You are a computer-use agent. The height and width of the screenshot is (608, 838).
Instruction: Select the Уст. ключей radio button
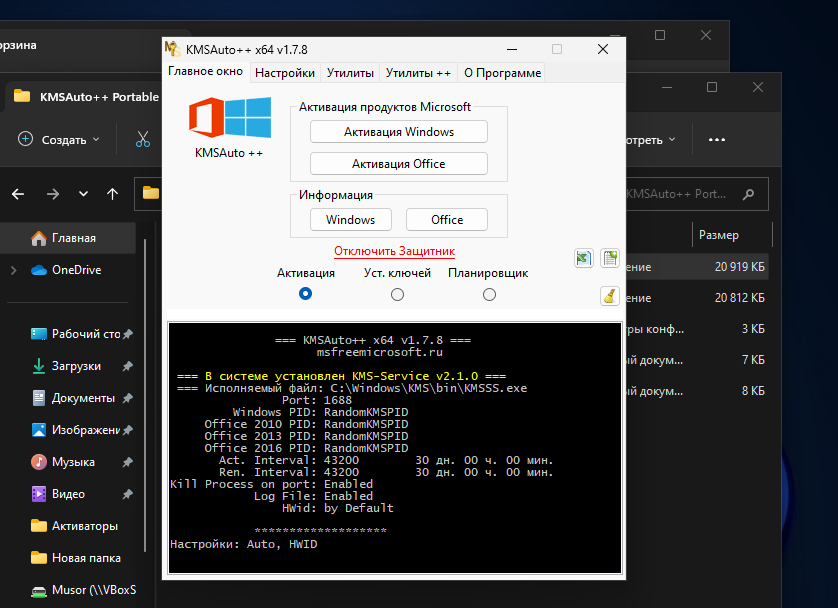(397, 294)
